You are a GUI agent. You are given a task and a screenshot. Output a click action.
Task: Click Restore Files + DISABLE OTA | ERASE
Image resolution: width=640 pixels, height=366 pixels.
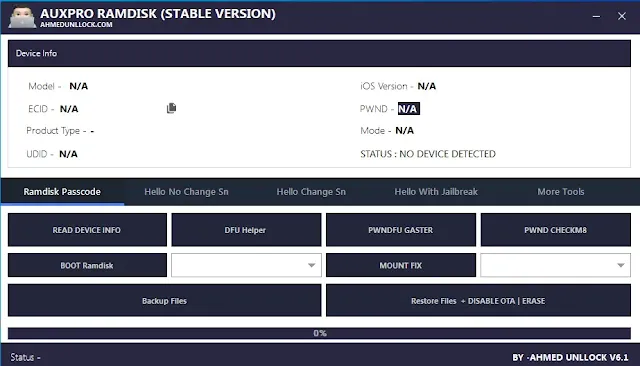[x=478, y=301]
